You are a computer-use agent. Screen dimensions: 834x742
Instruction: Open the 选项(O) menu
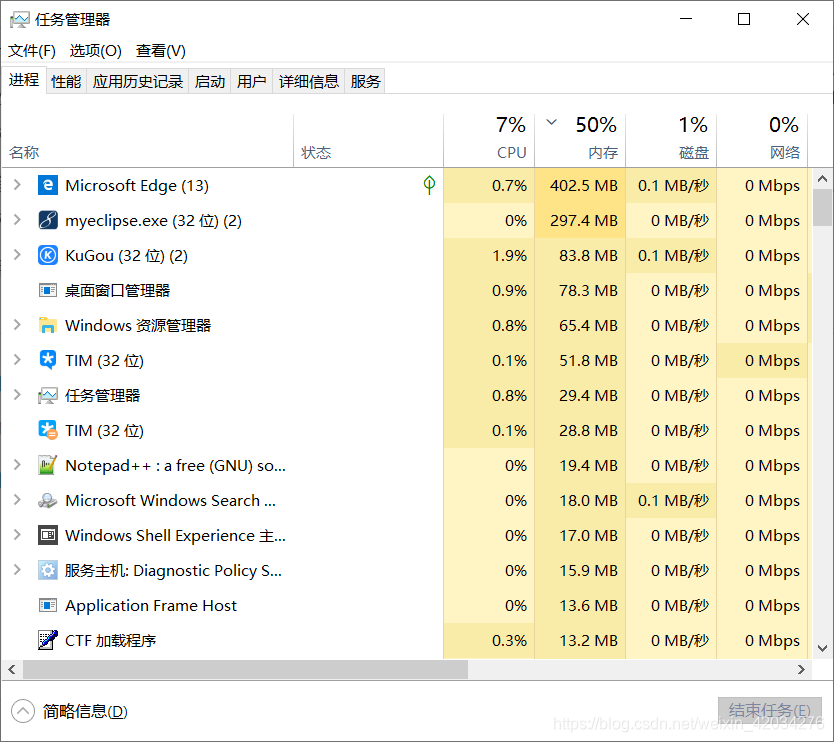(x=96, y=51)
